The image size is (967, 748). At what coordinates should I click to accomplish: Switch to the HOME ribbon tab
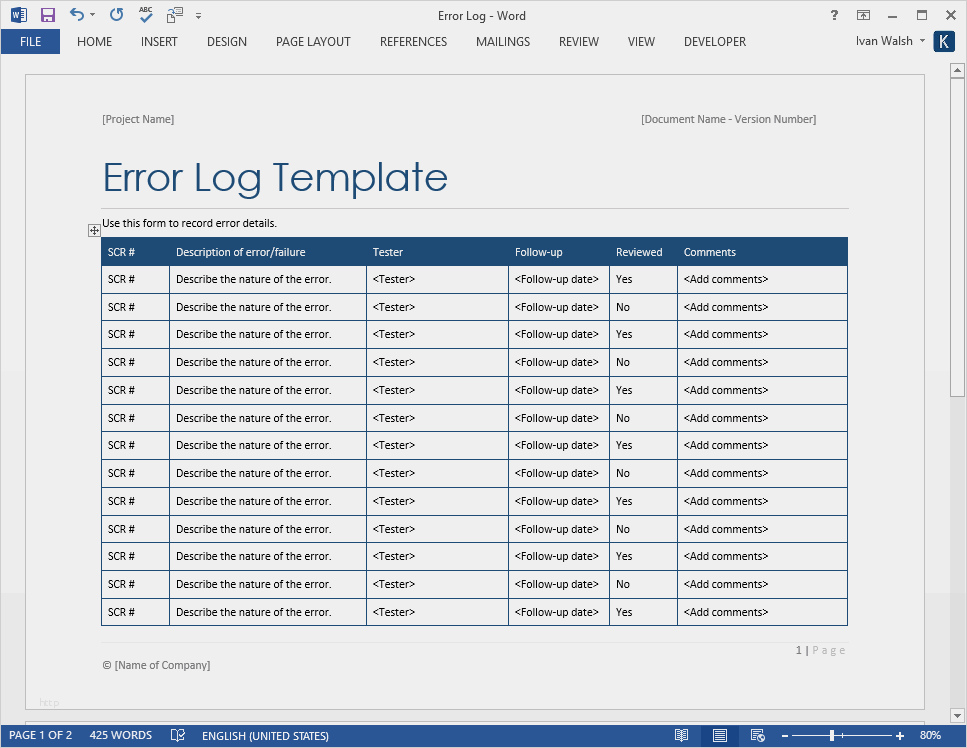click(x=94, y=42)
